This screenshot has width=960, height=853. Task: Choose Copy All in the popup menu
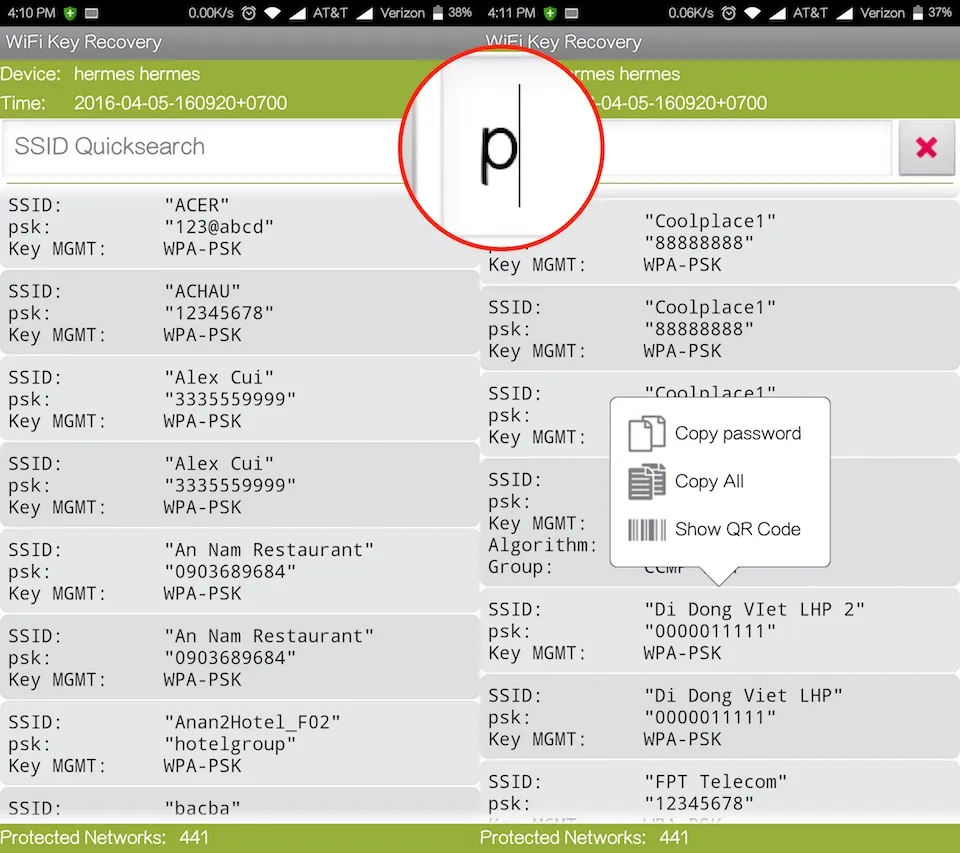(x=709, y=482)
